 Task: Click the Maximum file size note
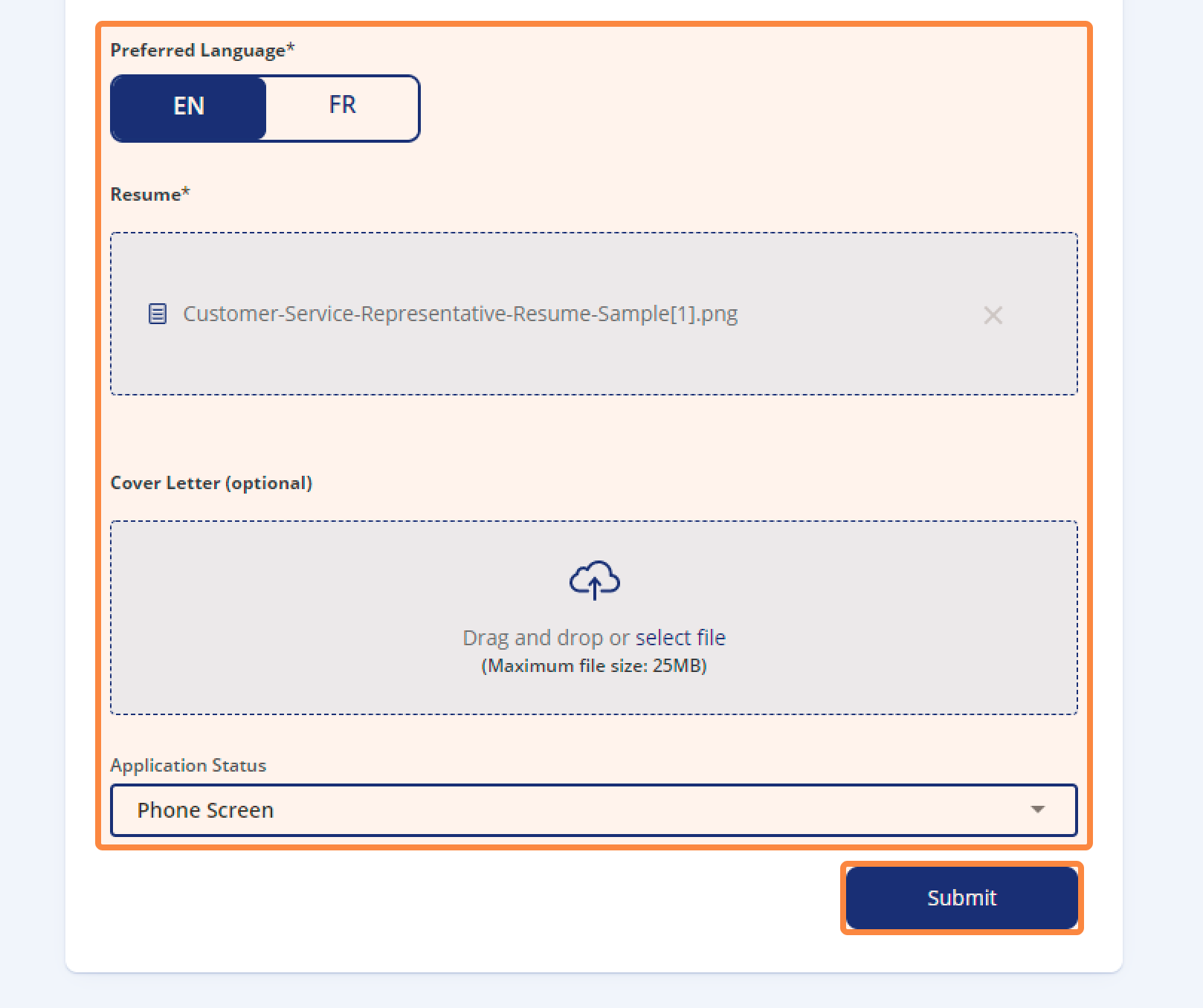594,665
